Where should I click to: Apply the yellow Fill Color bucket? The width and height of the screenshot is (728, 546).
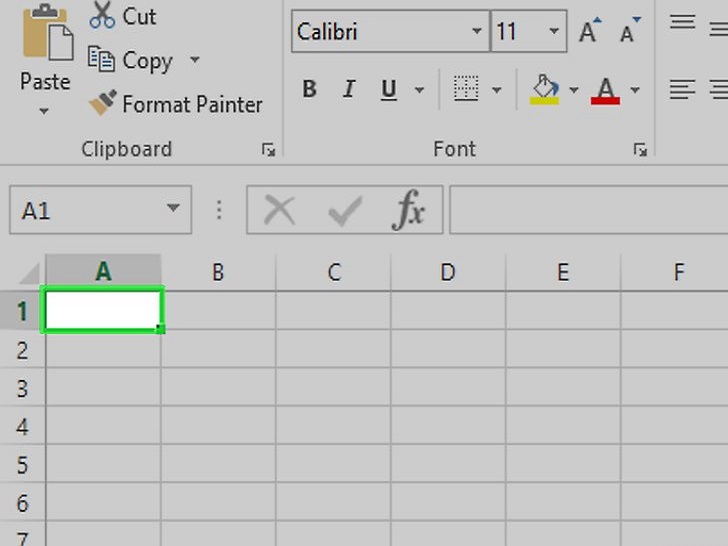[x=544, y=90]
